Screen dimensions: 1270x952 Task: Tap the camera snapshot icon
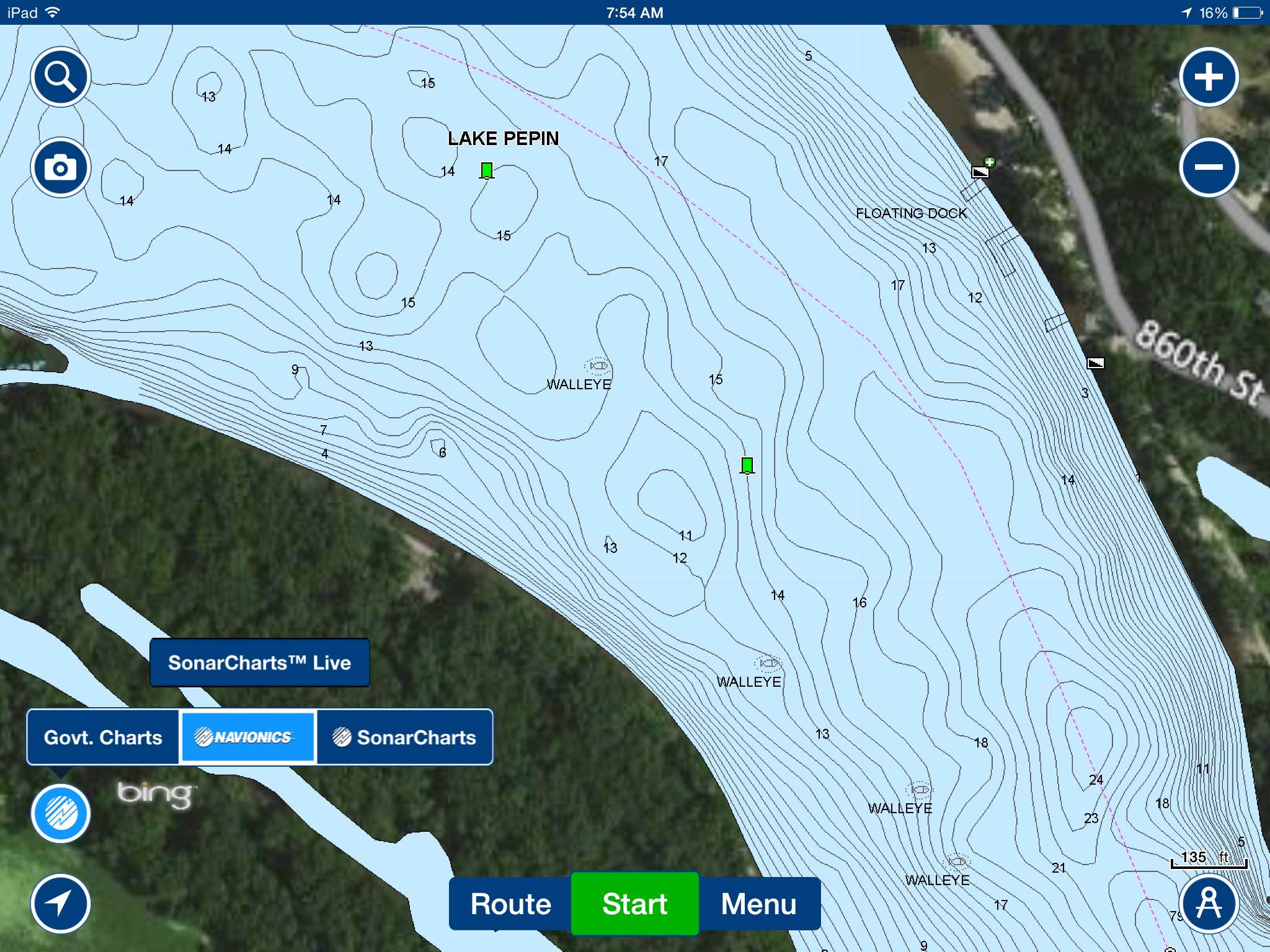click(61, 167)
